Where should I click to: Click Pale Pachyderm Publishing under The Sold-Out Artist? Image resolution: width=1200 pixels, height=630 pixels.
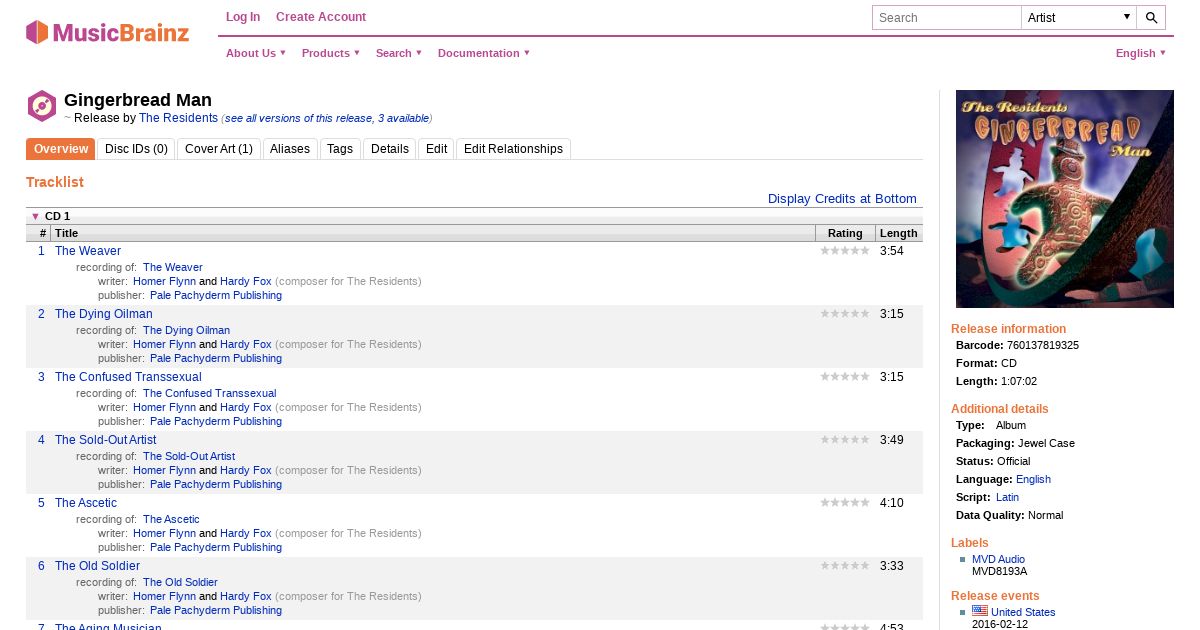click(x=216, y=484)
